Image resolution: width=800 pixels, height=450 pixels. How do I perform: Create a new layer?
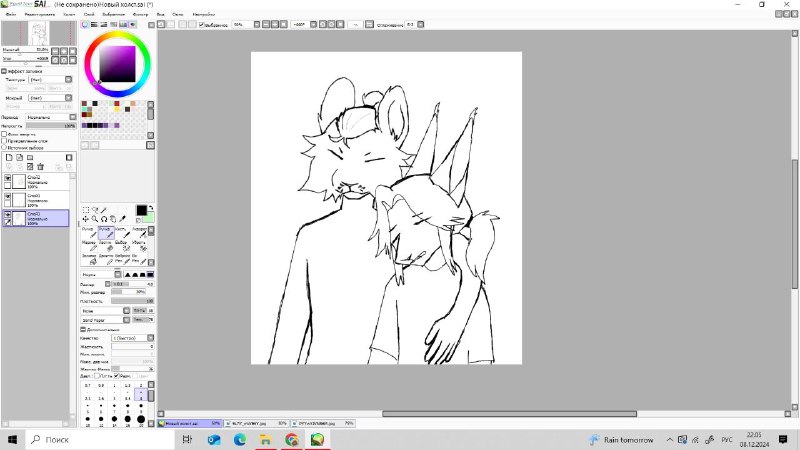click(x=9, y=158)
